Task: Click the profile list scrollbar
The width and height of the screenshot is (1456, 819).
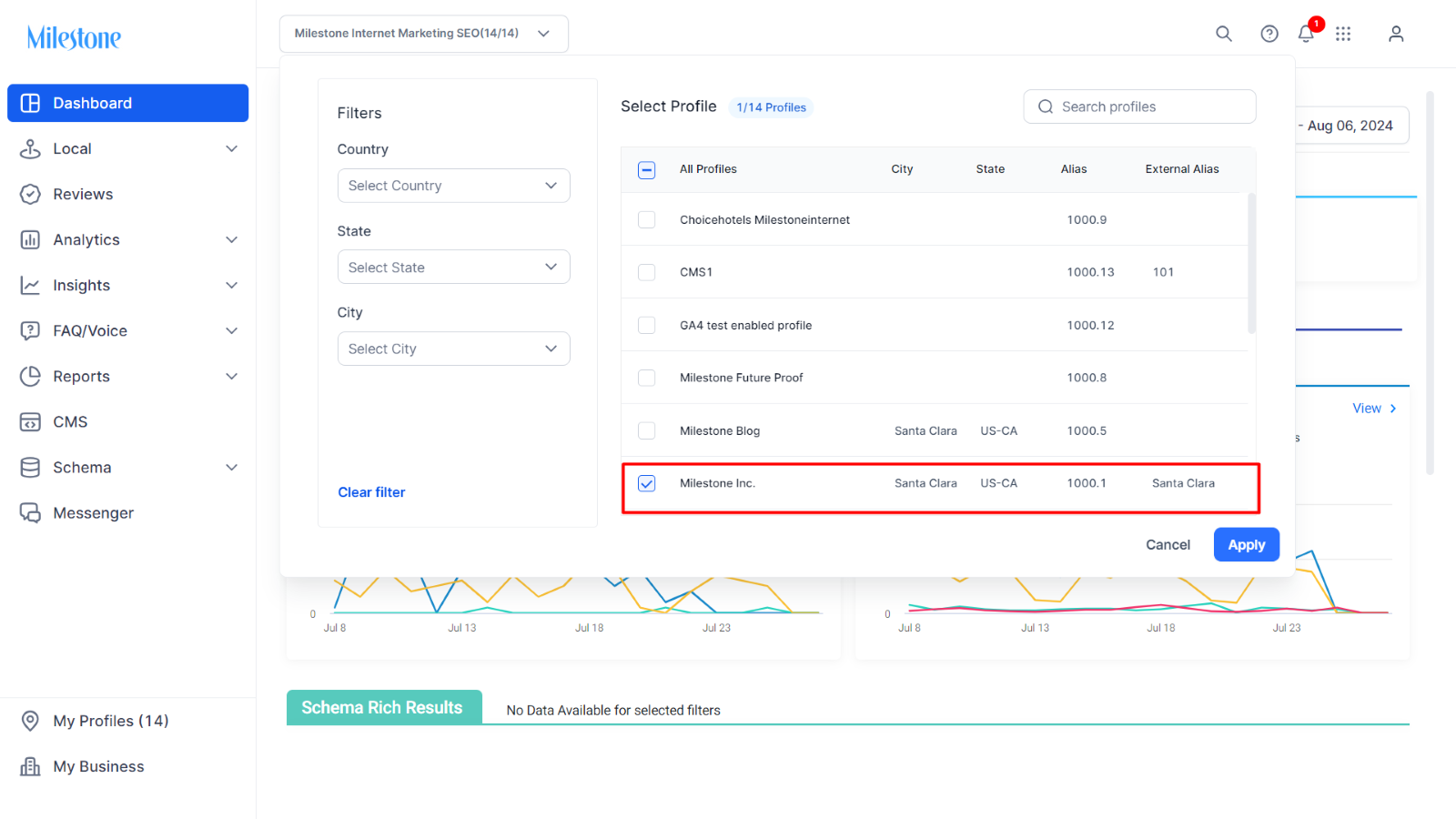Action: coord(1252,263)
